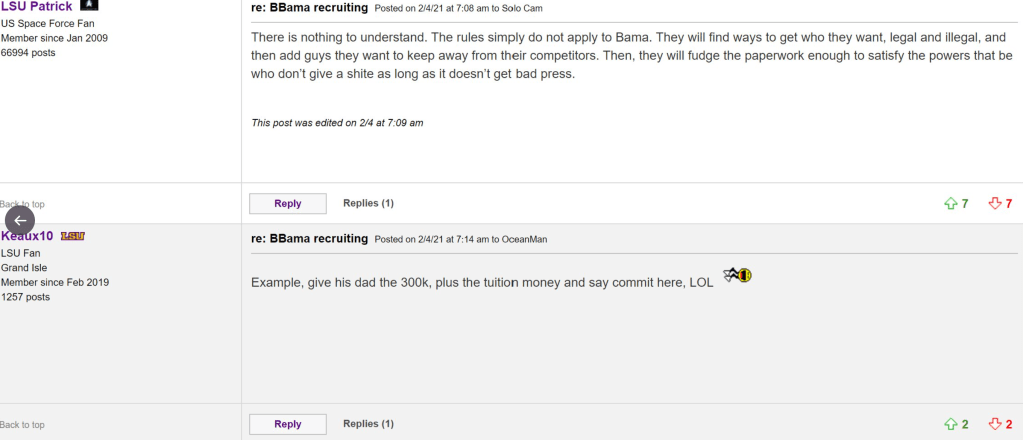Screen dimensions: 1023x440
Task: Click the round back arrow button
Action: pyautogui.click(x=20, y=220)
